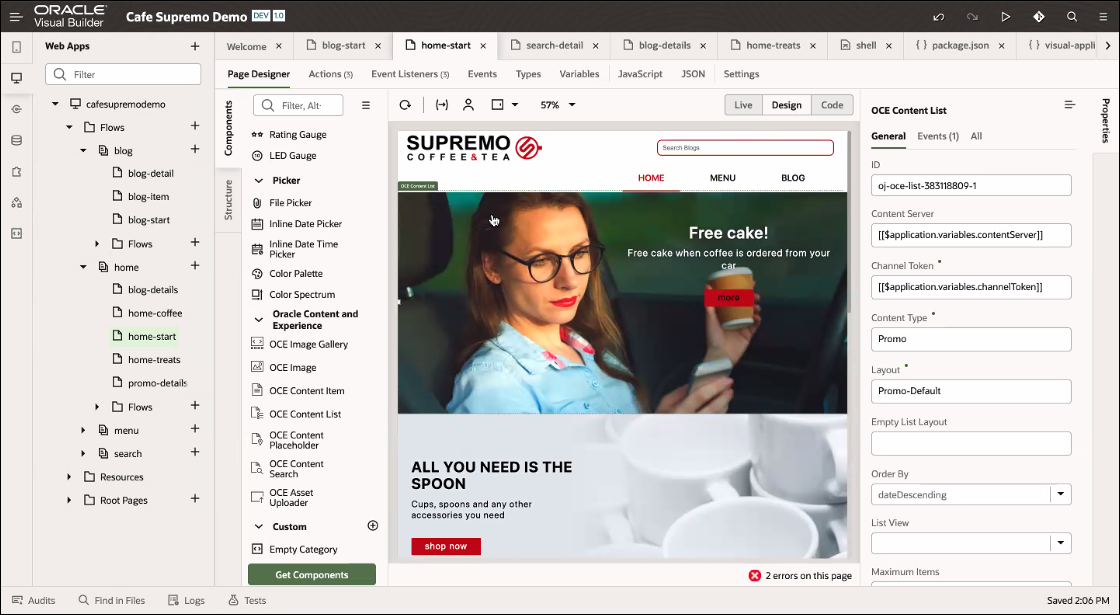Switch to the search-detail tab
This screenshot has height=615, width=1120.
click(554, 45)
